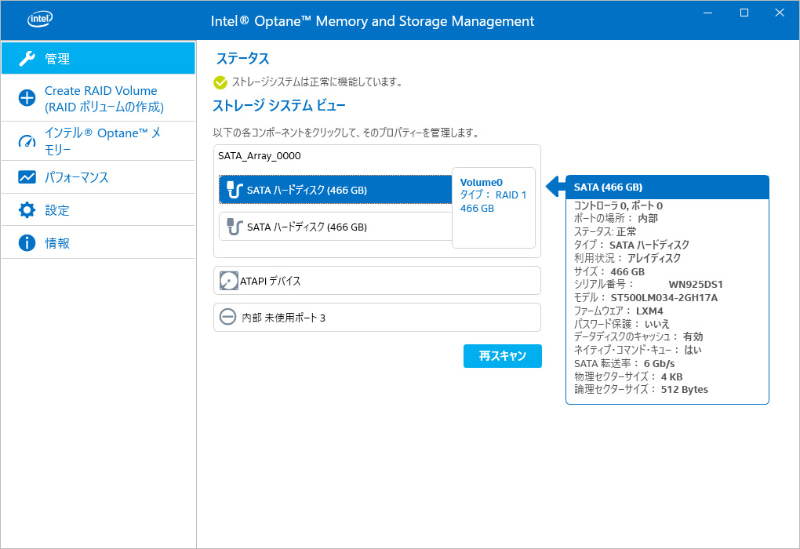
Task: Click the plus icon for Create RAID Volume
Action: pyautogui.click(x=27, y=98)
